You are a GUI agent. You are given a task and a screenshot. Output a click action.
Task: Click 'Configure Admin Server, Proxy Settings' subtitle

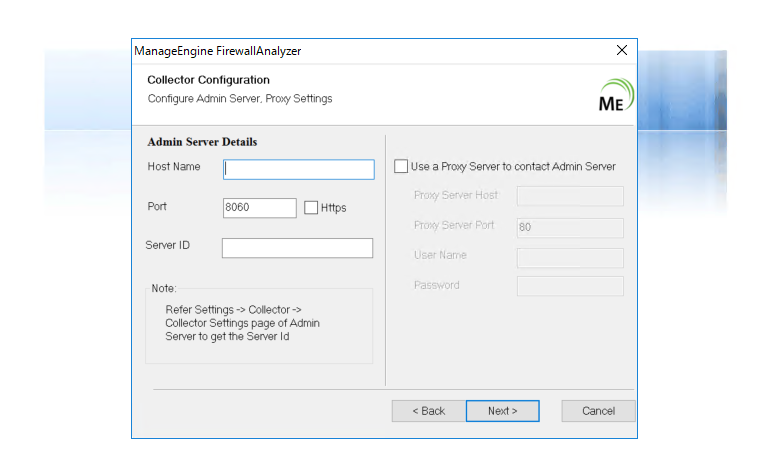240,99
